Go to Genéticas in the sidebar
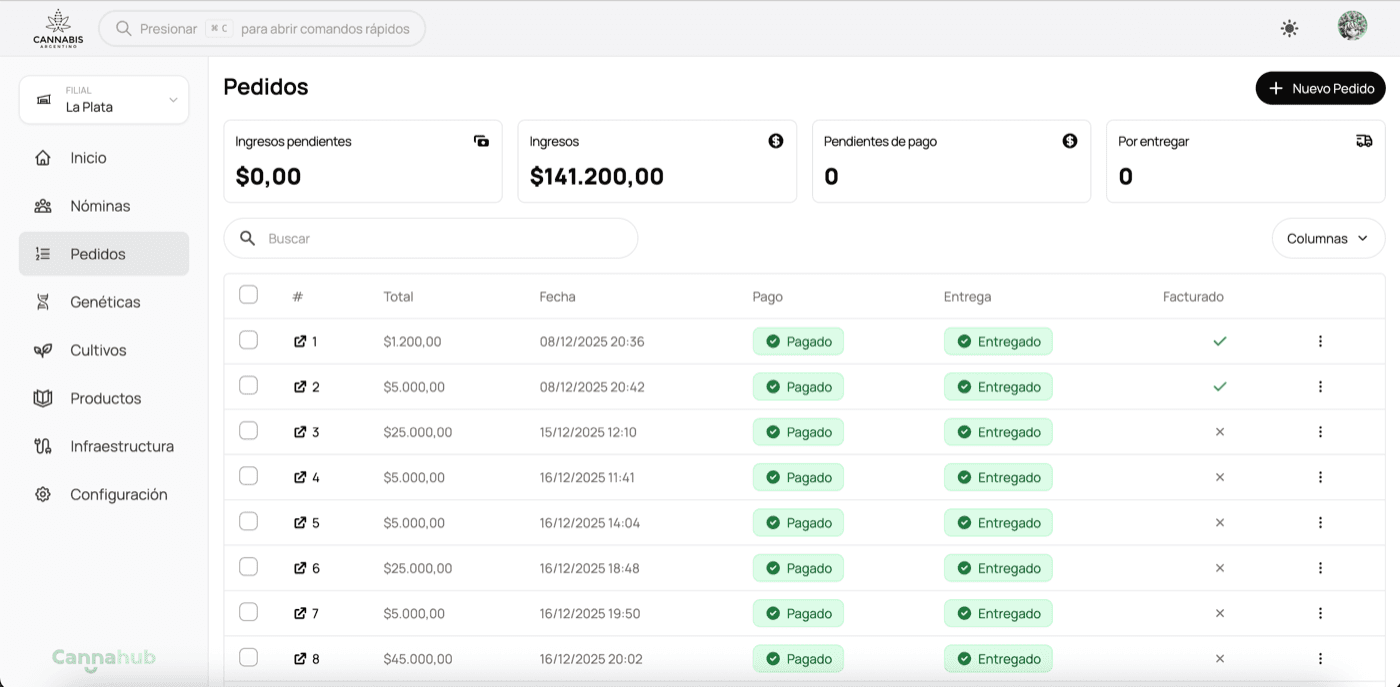The height and width of the screenshot is (687, 1400). (x=104, y=302)
